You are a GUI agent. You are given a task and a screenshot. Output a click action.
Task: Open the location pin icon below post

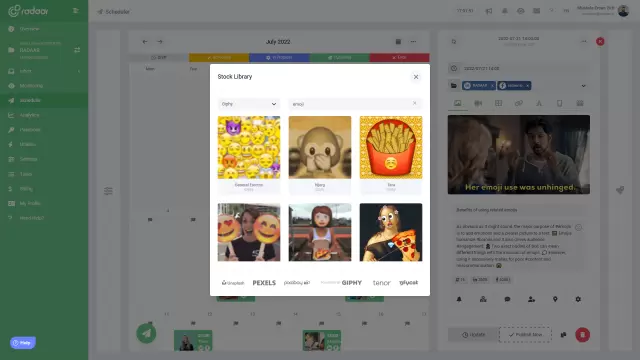click(x=555, y=299)
